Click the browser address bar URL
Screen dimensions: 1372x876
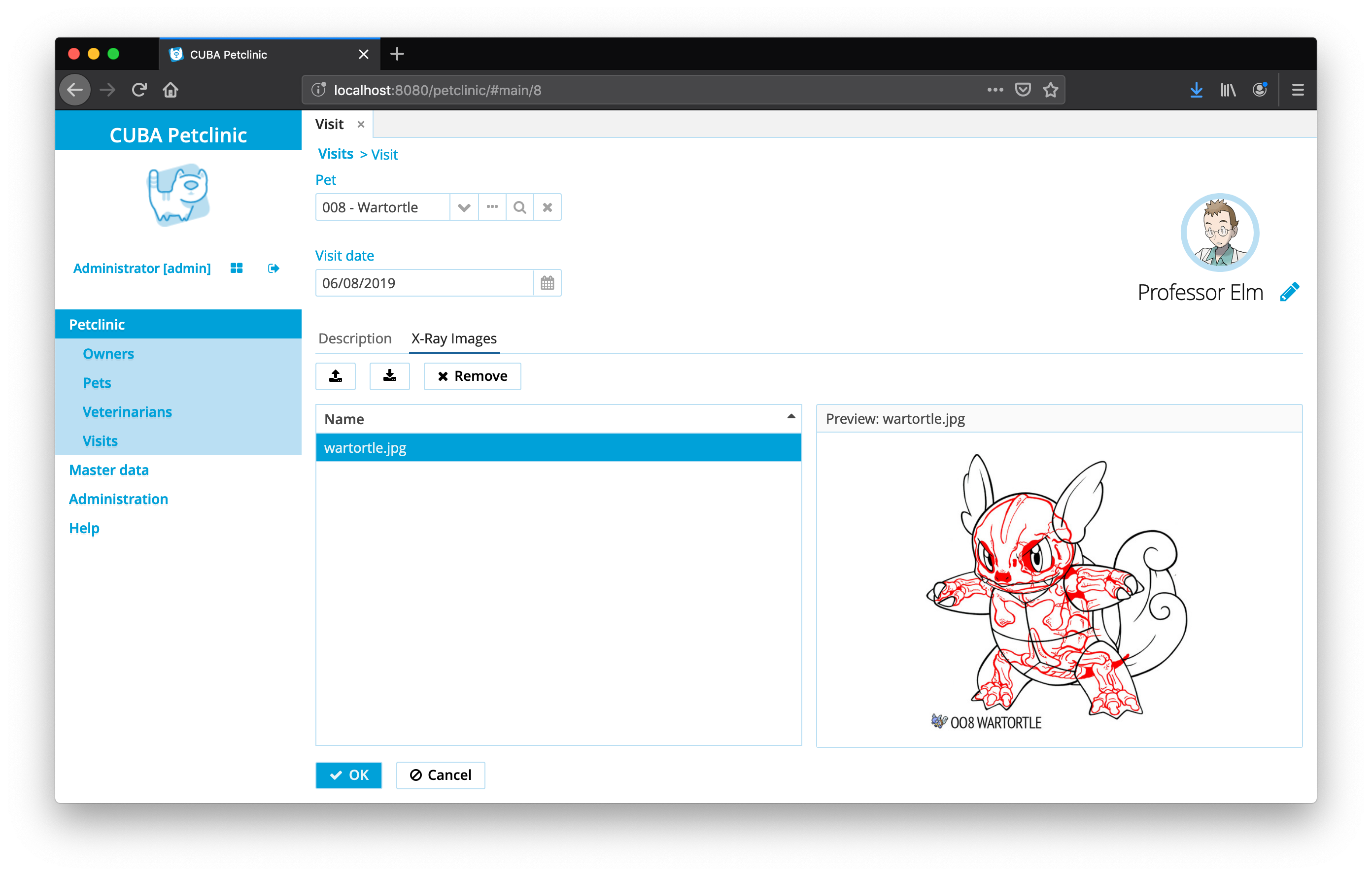point(438,90)
